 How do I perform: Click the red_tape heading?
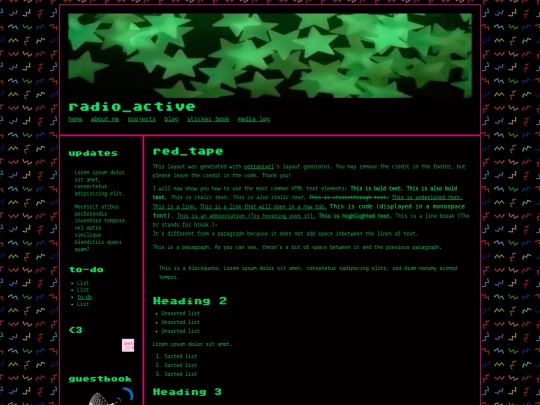pyautogui.click(x=188, y=151)
